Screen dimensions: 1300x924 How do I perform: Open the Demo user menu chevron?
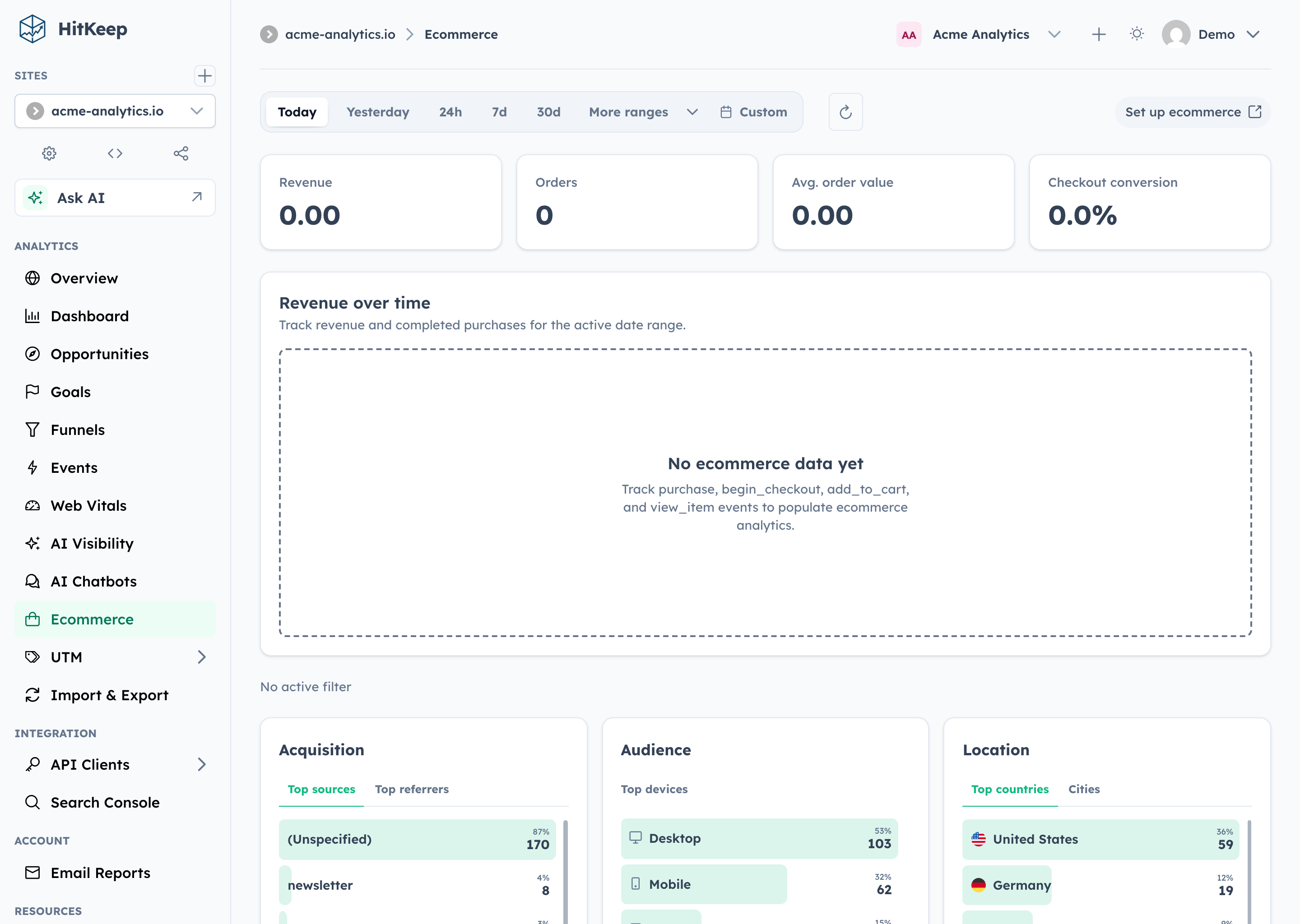[x=1253, y=34]
